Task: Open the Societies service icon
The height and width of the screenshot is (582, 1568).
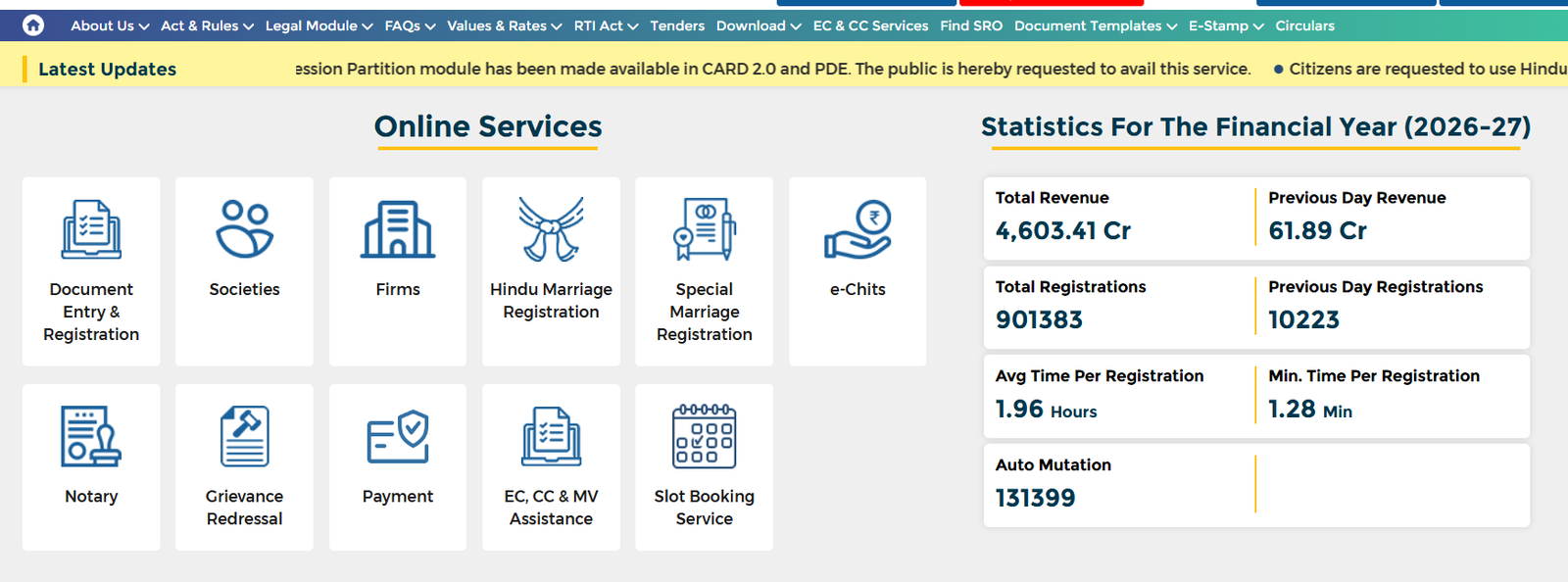Action: point(245,229)
